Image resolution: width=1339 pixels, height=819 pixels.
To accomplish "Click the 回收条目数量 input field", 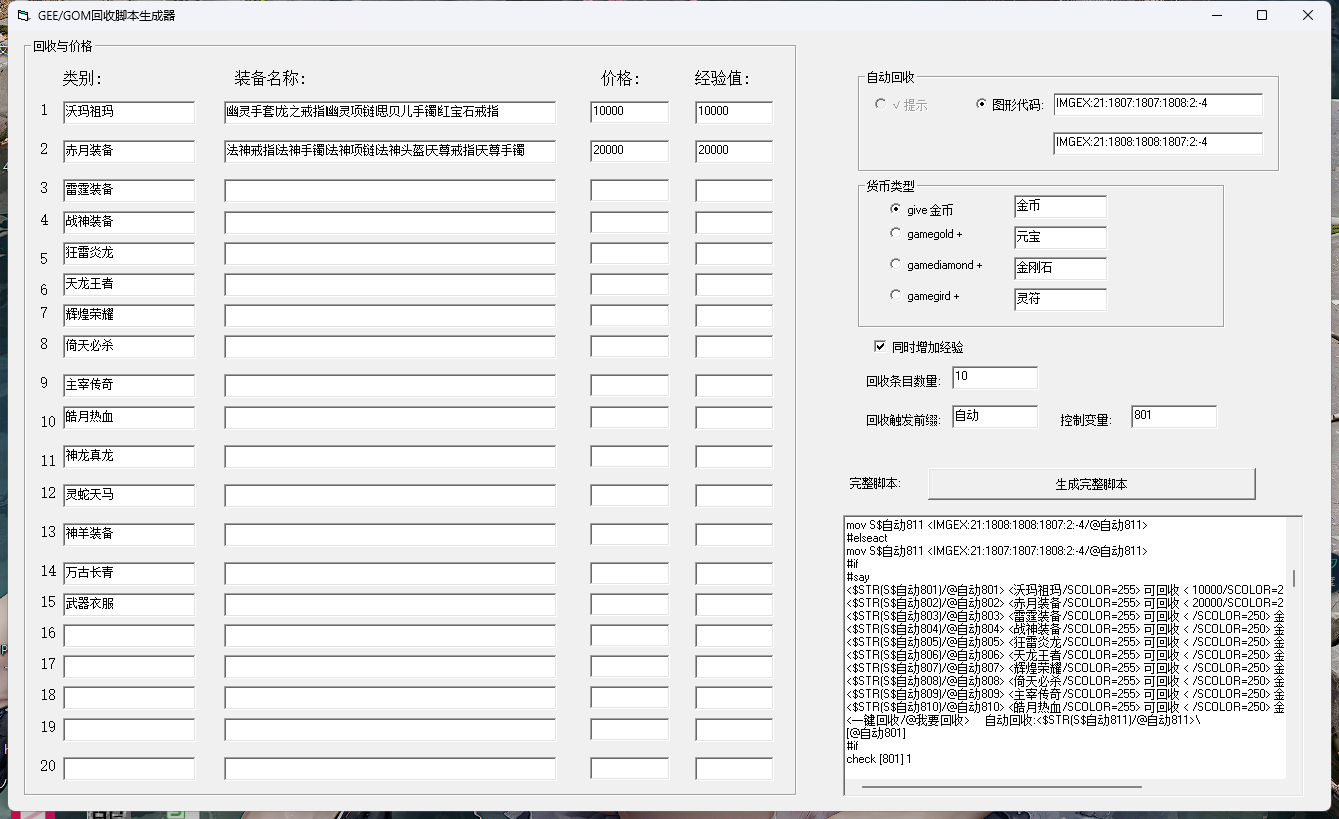I will click(x=994, y=378).
